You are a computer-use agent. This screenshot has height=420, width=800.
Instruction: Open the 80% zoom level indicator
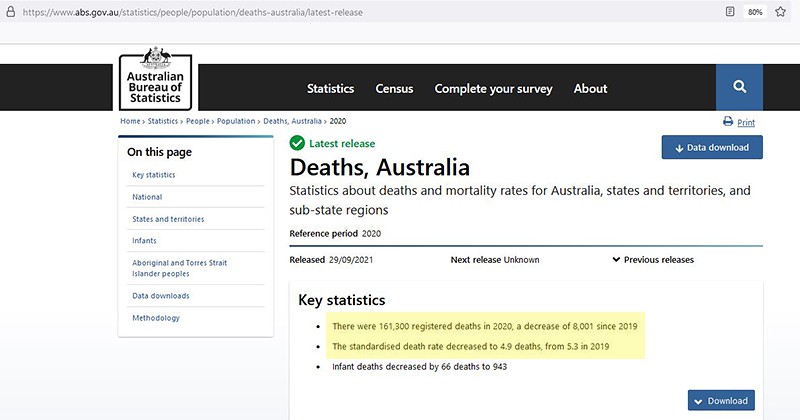tap(755, 12)
